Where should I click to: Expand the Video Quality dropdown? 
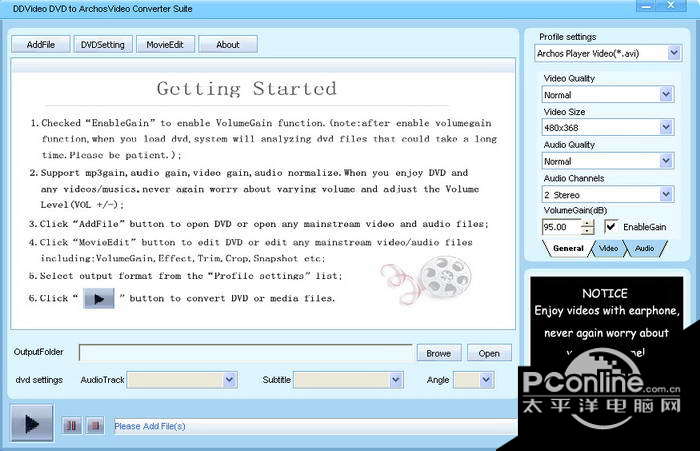coord(666,95)
